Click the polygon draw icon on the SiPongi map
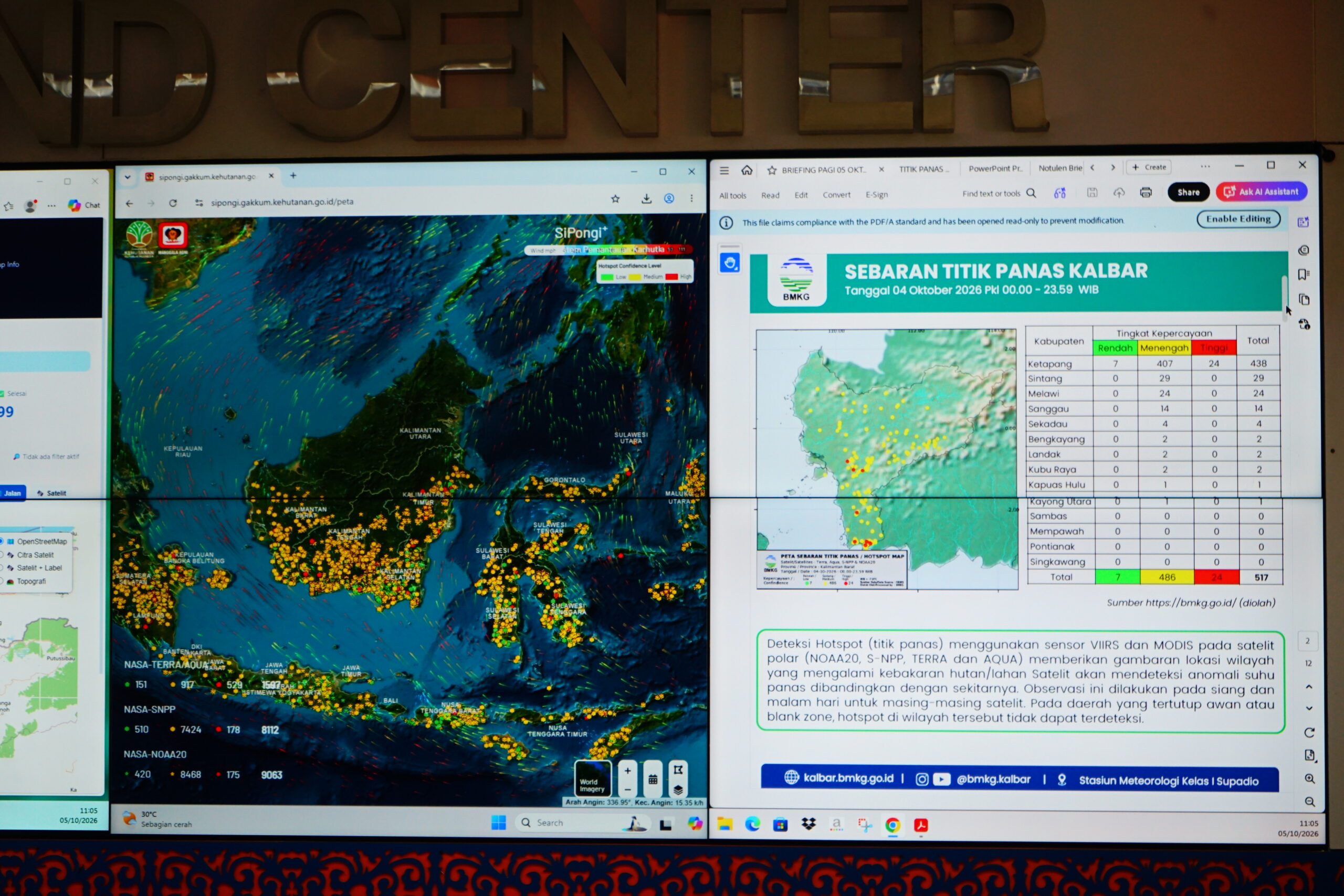The height and width of the screenshot is (896, 1344). 678,769
